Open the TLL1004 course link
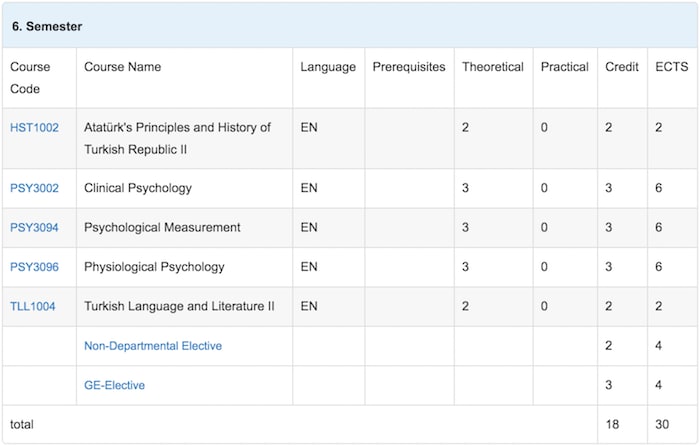The height and width of the screenshot is (446, 700). [x=33, y=306]
